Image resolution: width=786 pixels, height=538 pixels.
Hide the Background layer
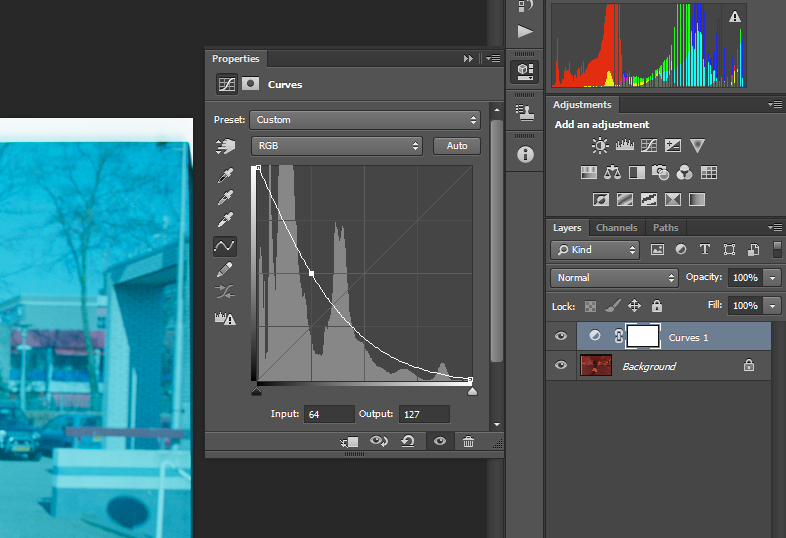click(x=561, y=366)
